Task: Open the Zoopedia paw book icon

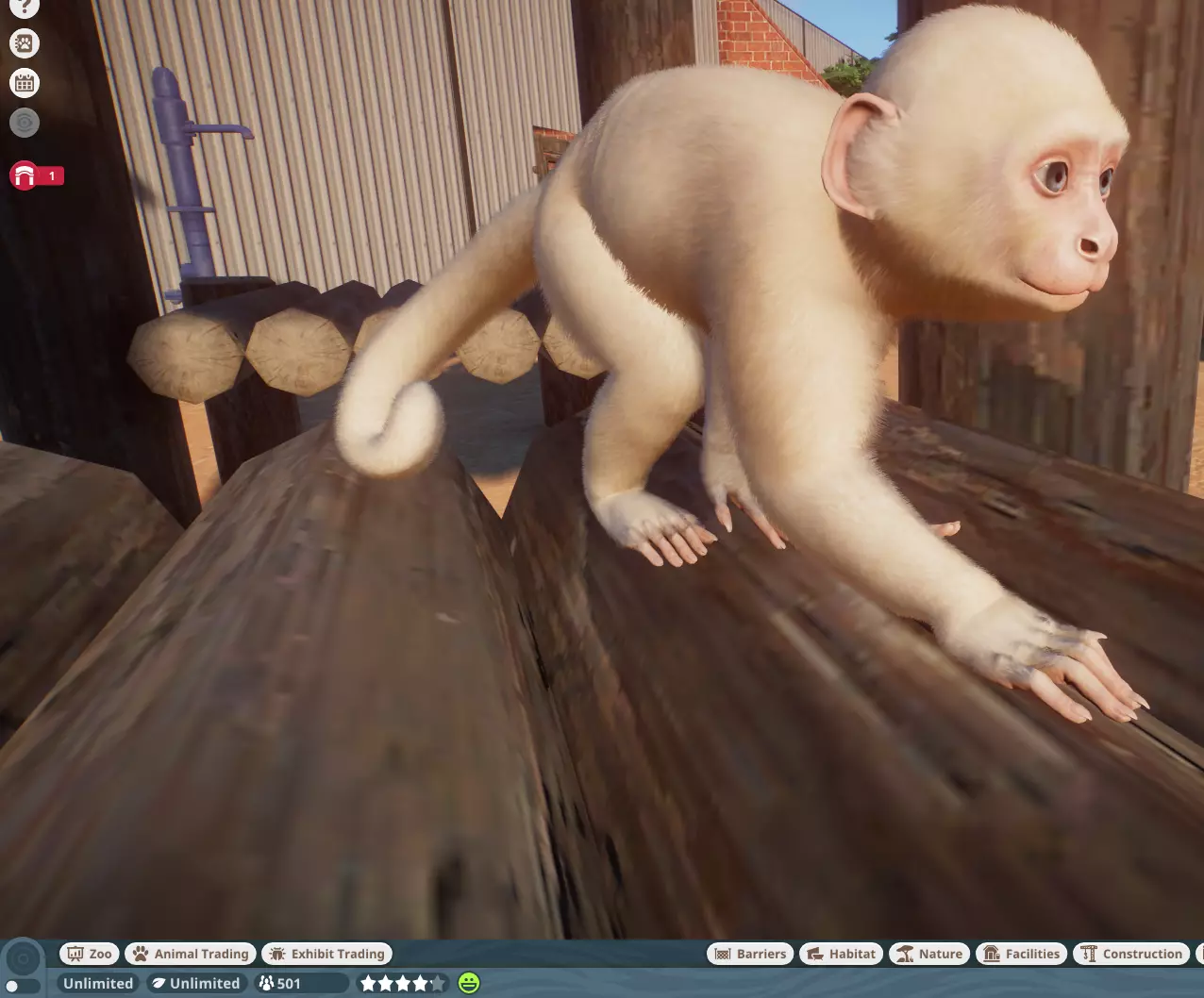Action: tap(25, 42)
